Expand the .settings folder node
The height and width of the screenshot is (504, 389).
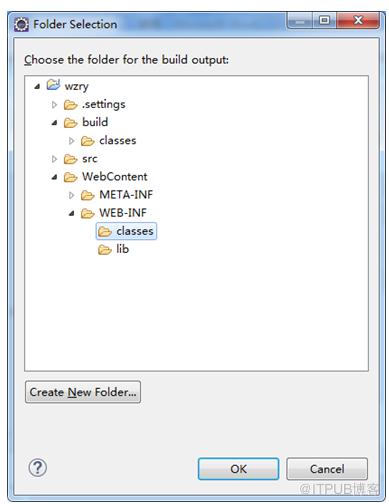(x=54, y=105)
